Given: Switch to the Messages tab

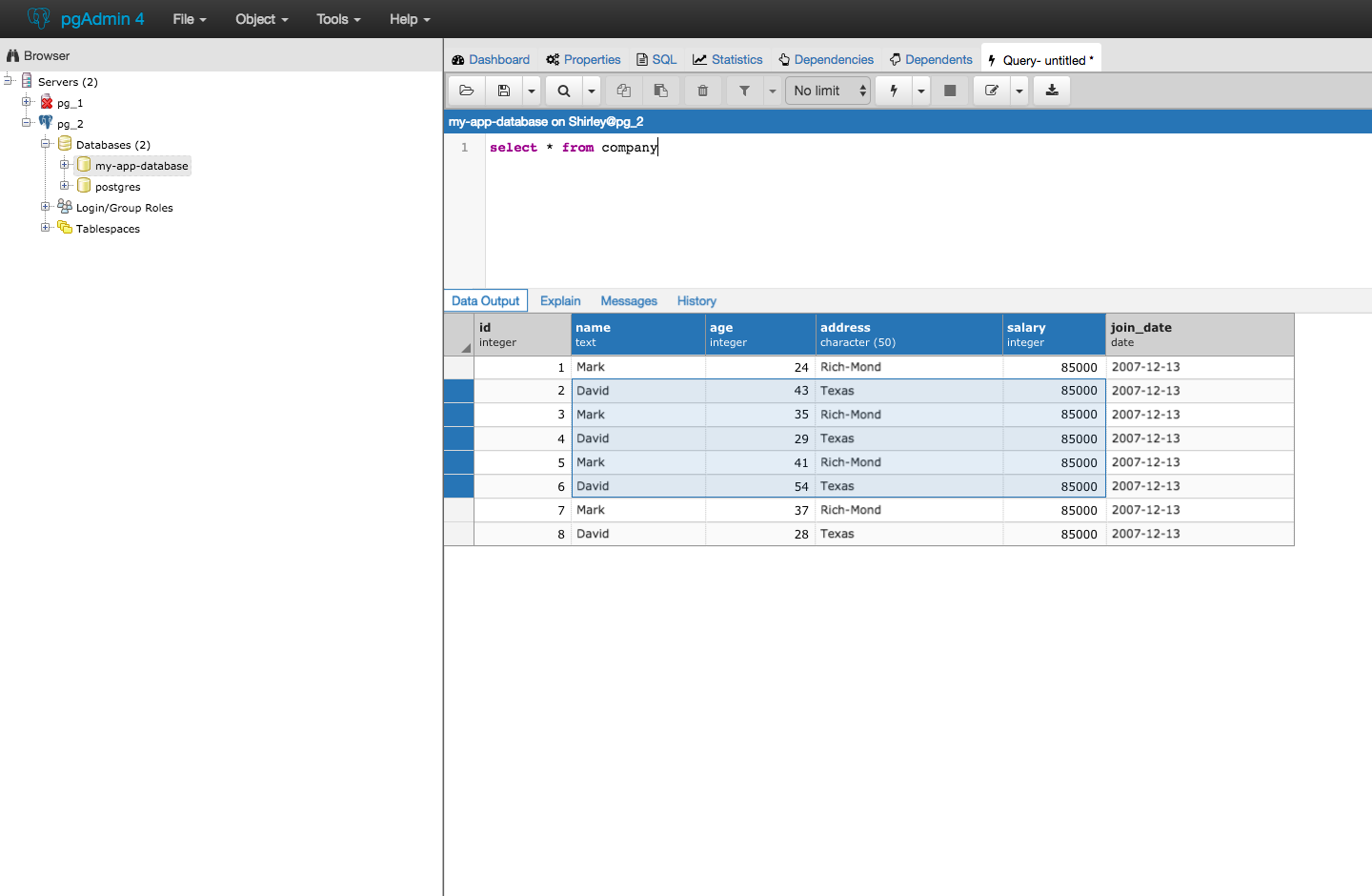Looking at the screenshot, I should coord(628,300).
